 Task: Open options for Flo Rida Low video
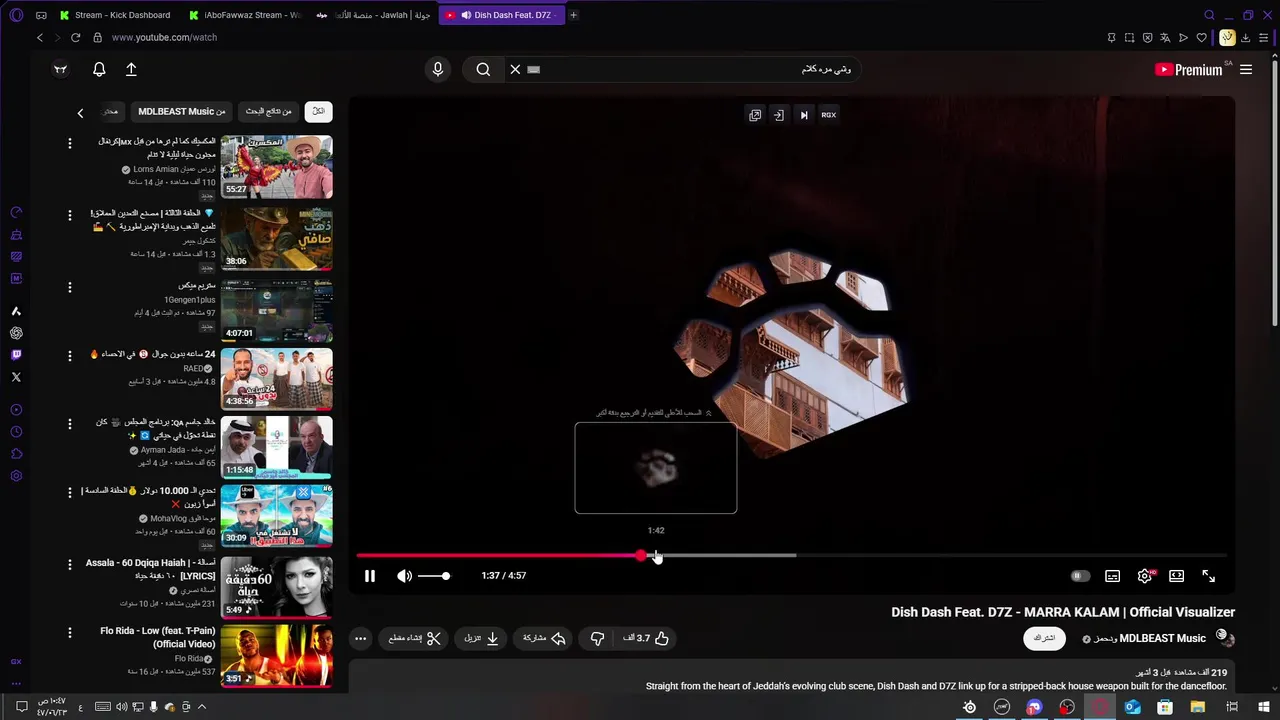(70, 632)
